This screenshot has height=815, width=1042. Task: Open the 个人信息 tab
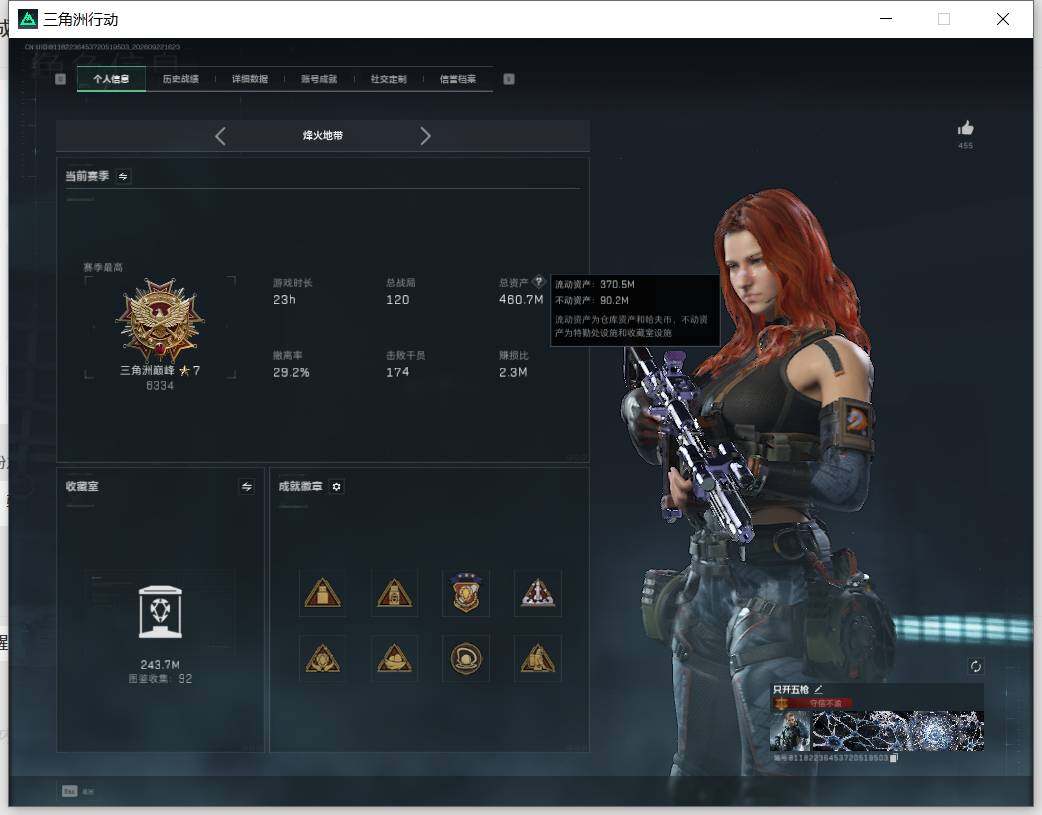point(111,79)
